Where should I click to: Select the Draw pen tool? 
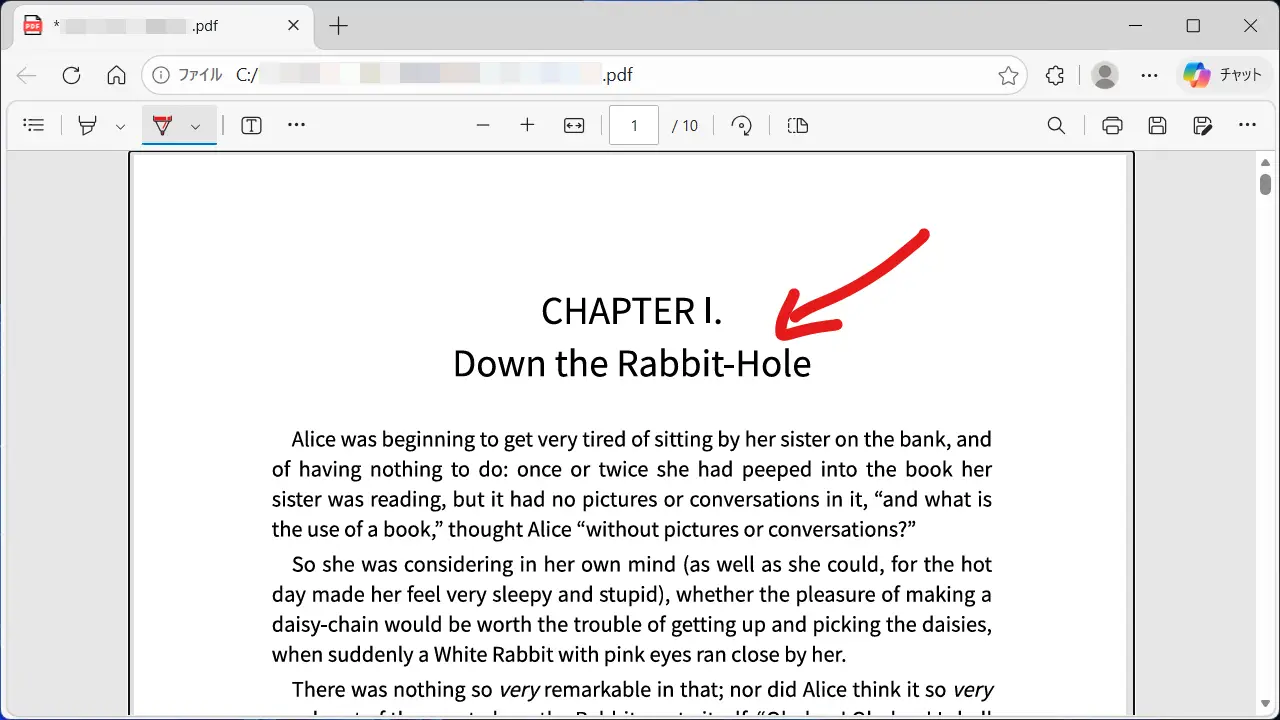pos(87,125)
